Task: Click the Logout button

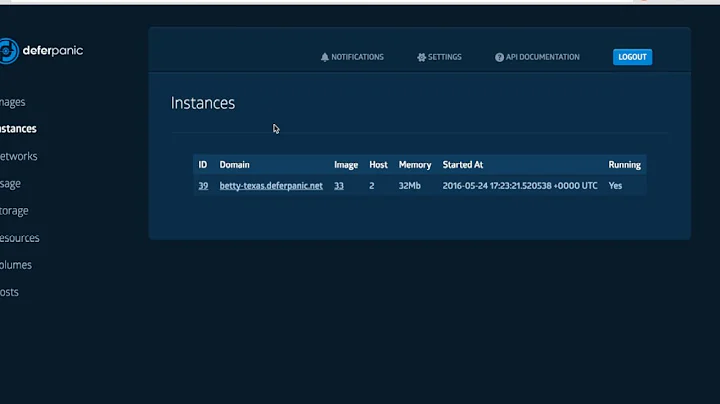Action: [632, 57]
